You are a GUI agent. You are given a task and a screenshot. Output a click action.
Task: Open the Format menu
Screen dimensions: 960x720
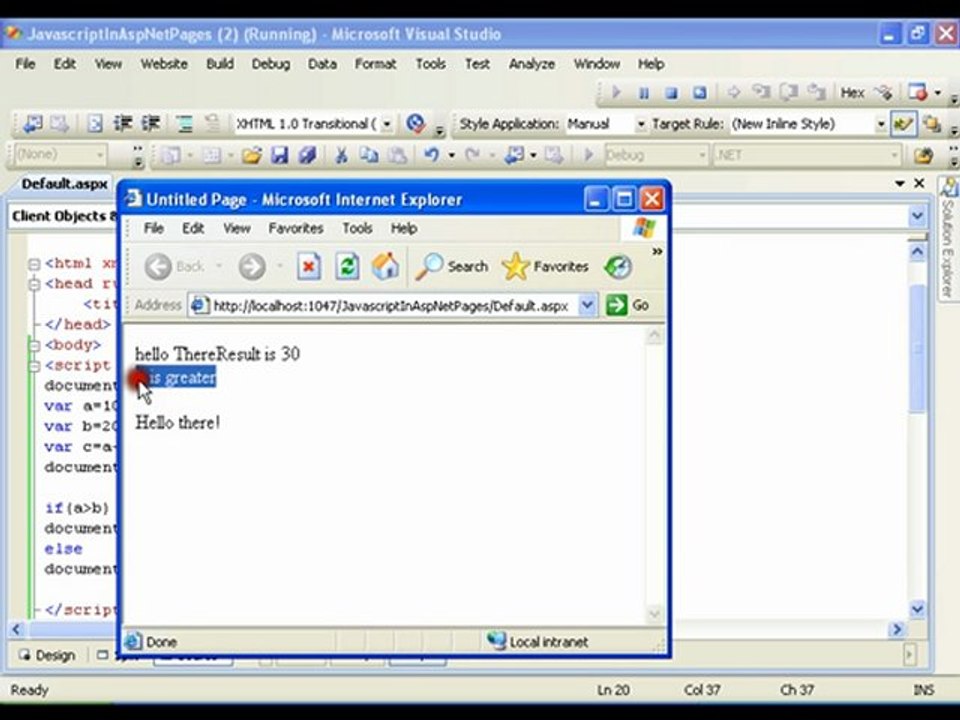click(x=375, y=64)
